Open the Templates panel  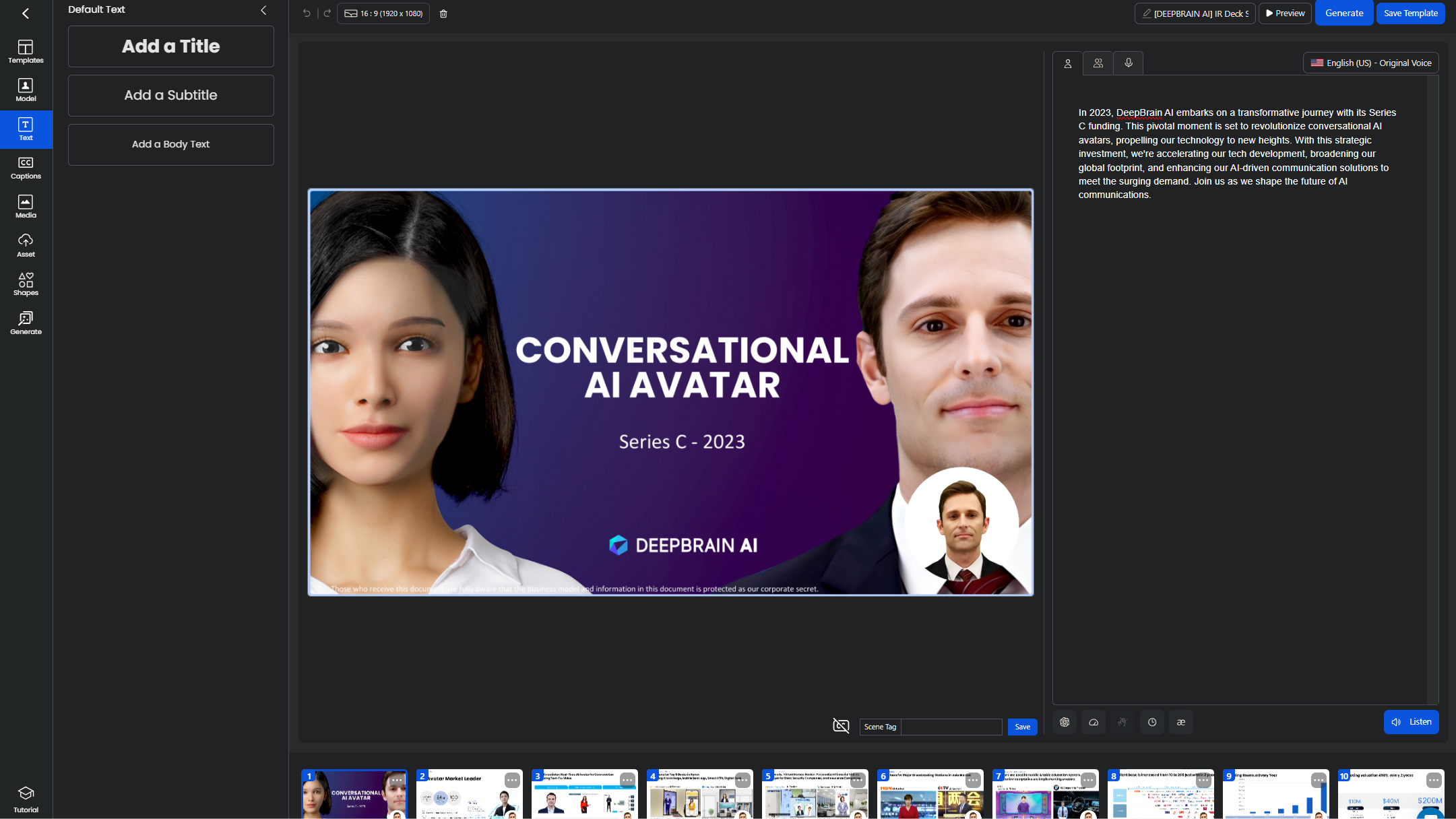click(26, 51)
